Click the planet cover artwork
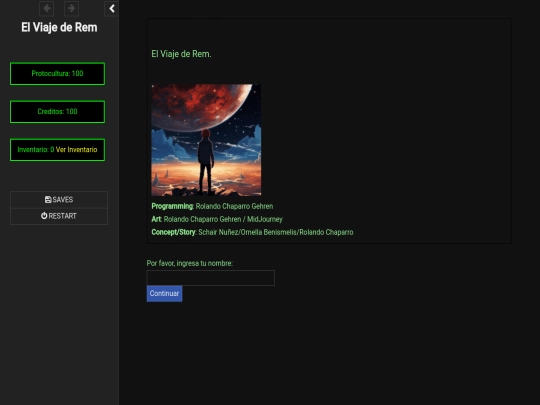The height and width of the screenshot is (405, 540). (206, 140)
